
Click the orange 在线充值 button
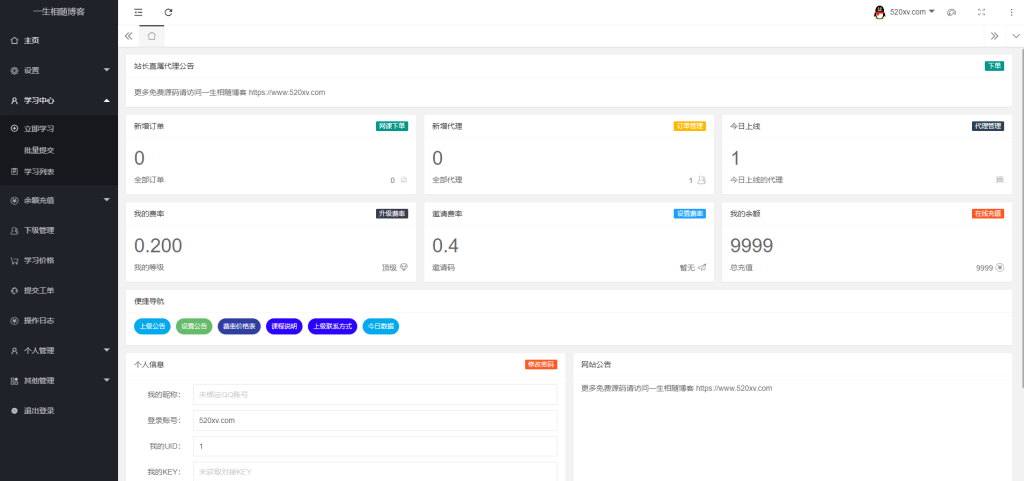[987, 214]
